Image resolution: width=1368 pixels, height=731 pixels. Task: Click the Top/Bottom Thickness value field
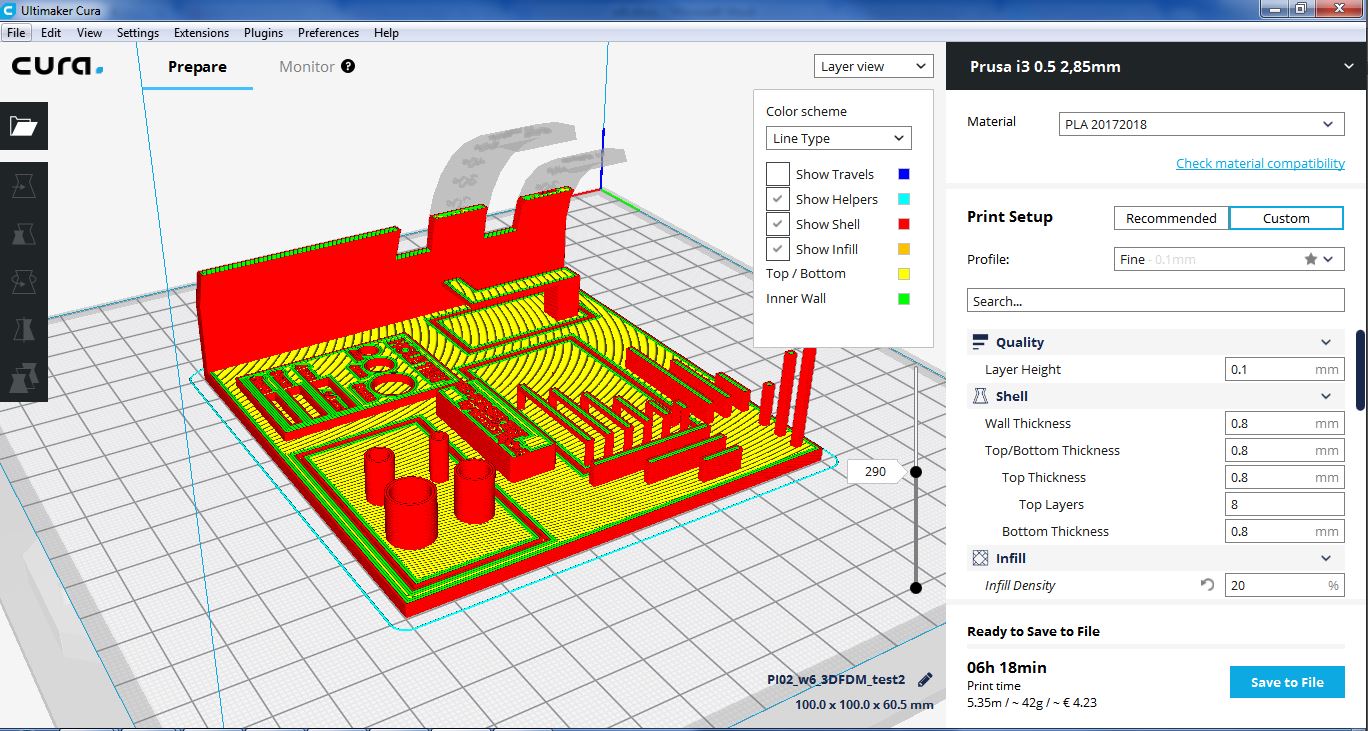point(1284,450)
